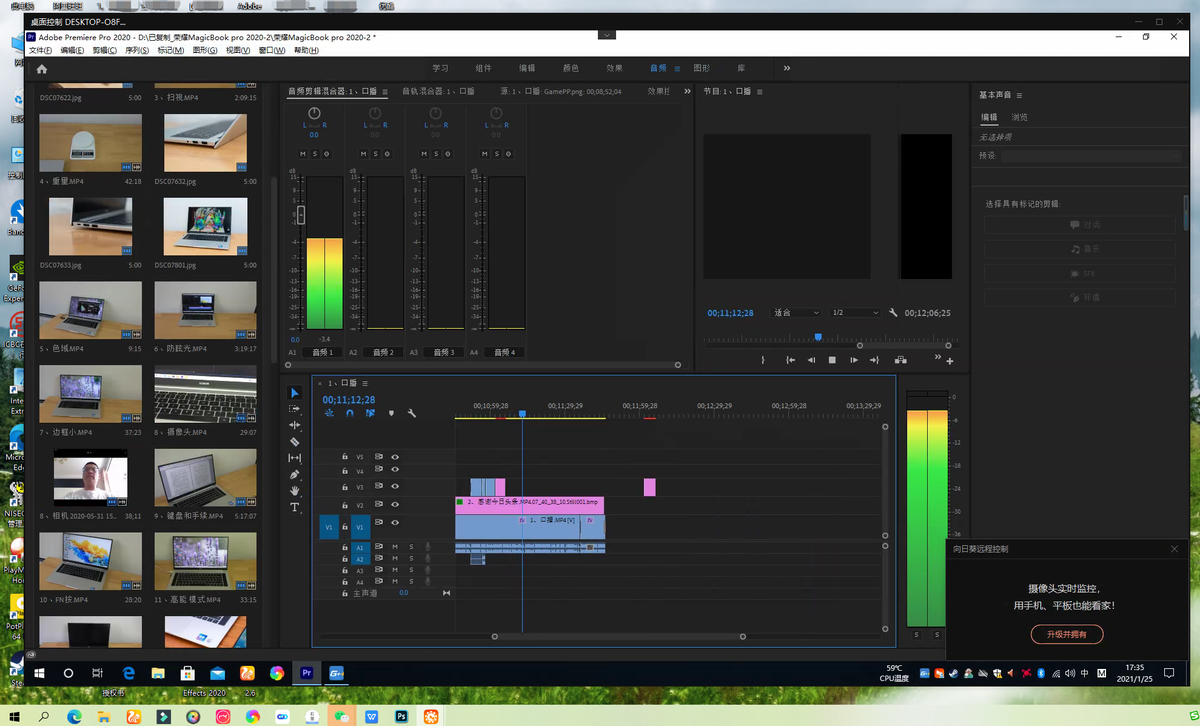Click the timeline playhead marker
Image resolution: width=1200 pixels, height=726 pixels.
tap(522, 412)
